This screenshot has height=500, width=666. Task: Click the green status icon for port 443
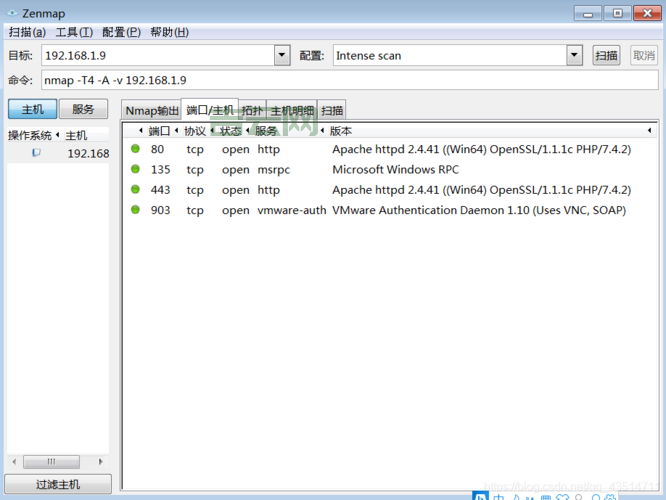click(x=135, y=189)
